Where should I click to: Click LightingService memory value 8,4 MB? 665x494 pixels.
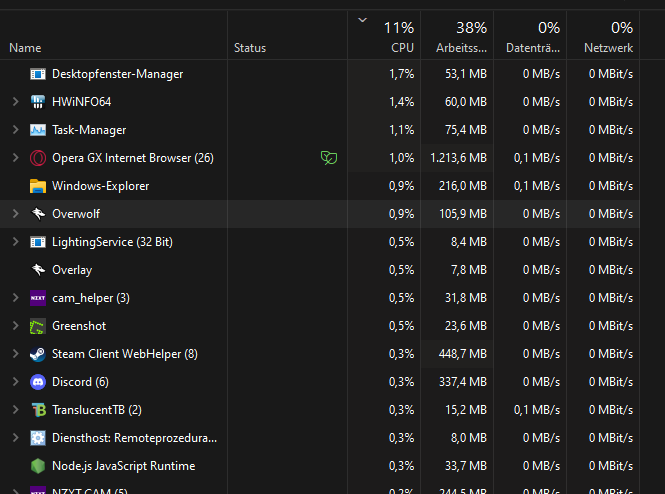pyautogui.click(x=469, y=242)
